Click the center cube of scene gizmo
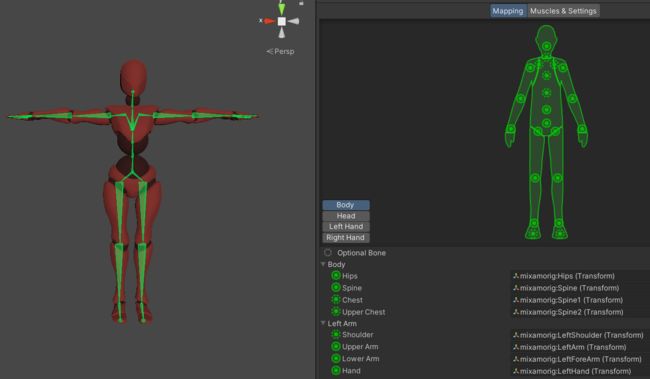The width and height of the screenshot is (650, 379). click(281, 21)
